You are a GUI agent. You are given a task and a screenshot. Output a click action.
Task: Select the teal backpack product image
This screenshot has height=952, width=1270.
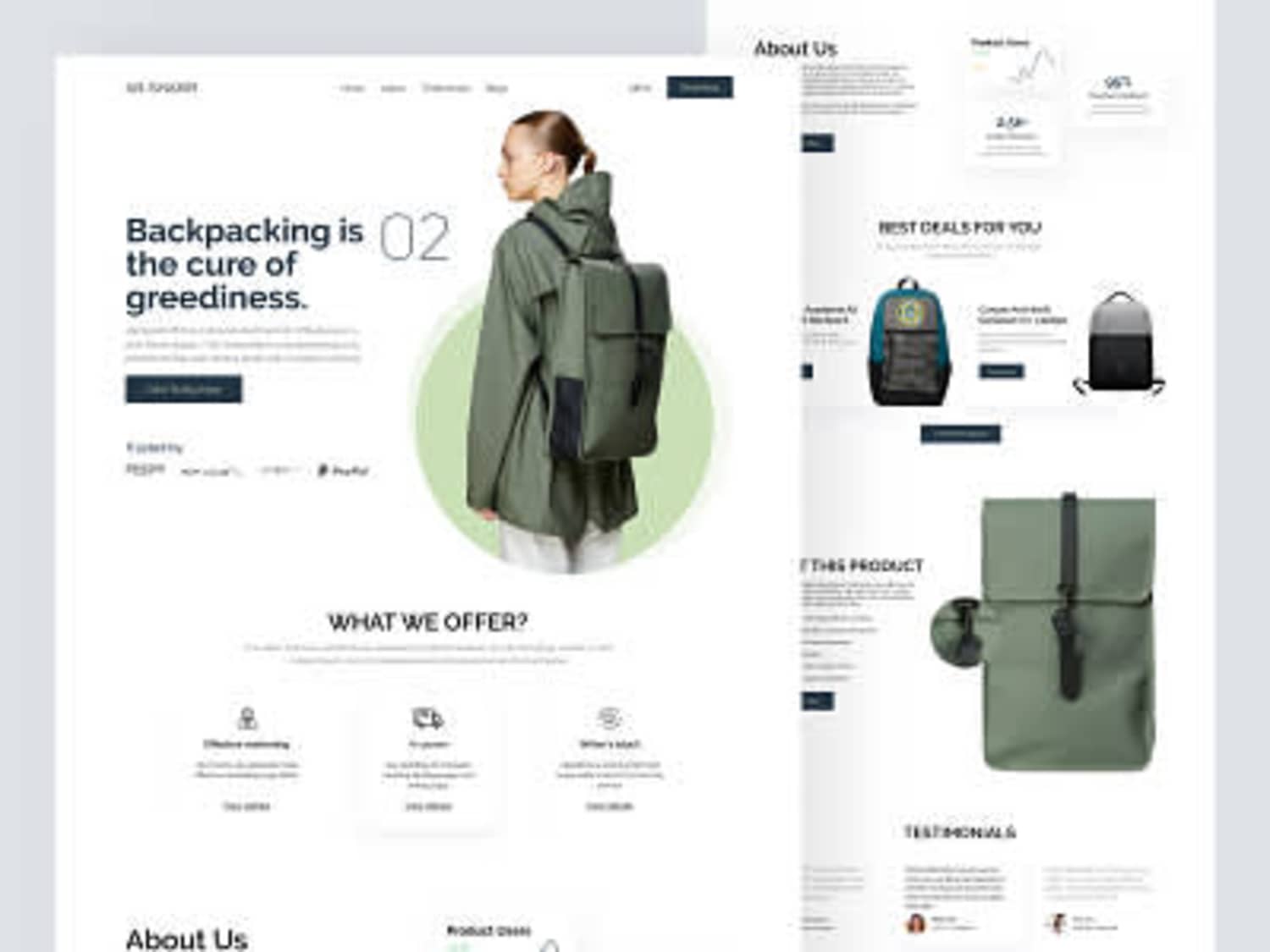[909, 342]
